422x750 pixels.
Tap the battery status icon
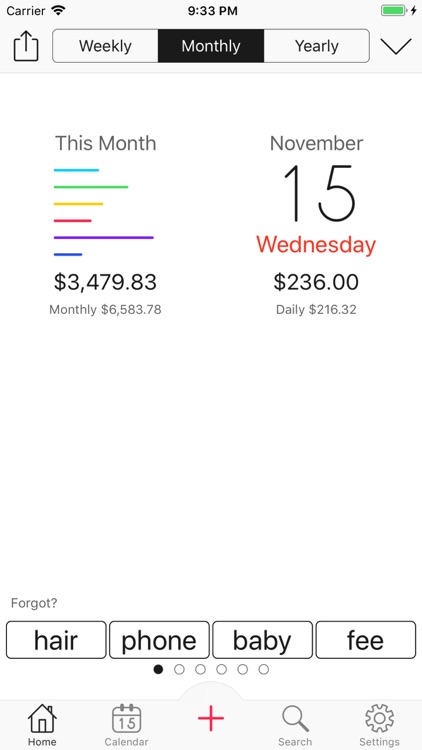click(394, 11)
